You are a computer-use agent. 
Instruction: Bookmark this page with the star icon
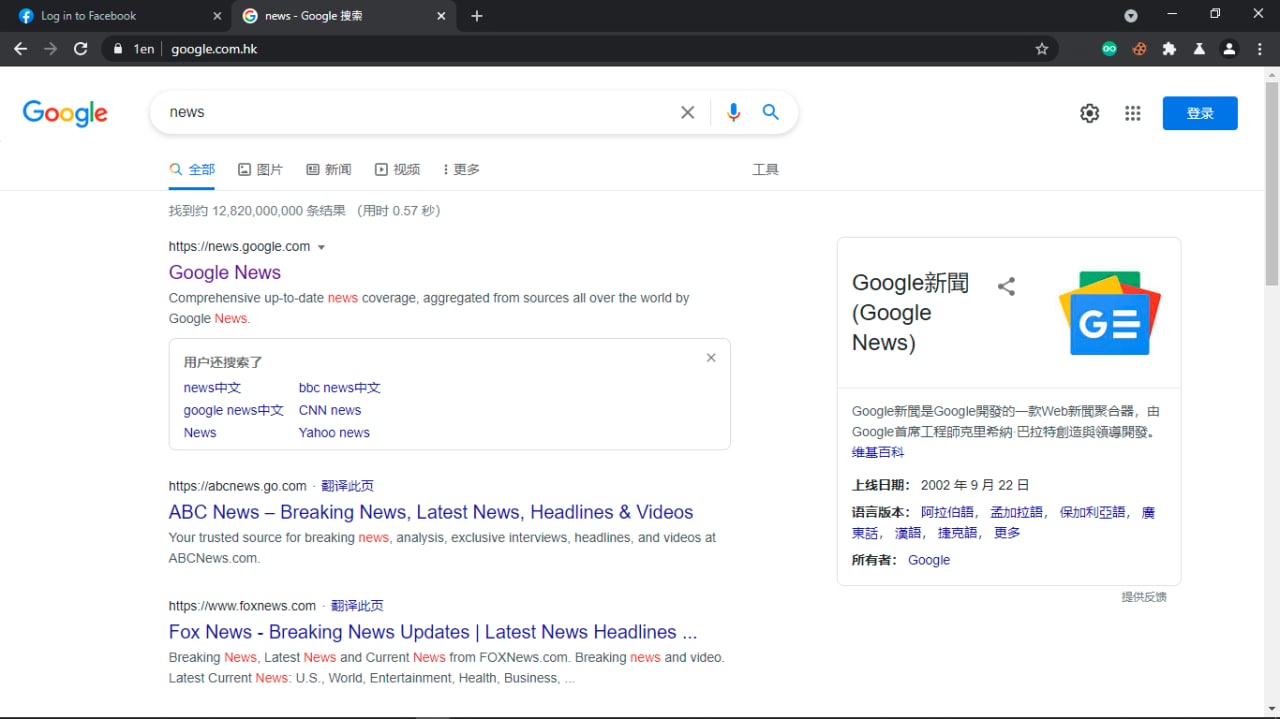point(1042,49)
